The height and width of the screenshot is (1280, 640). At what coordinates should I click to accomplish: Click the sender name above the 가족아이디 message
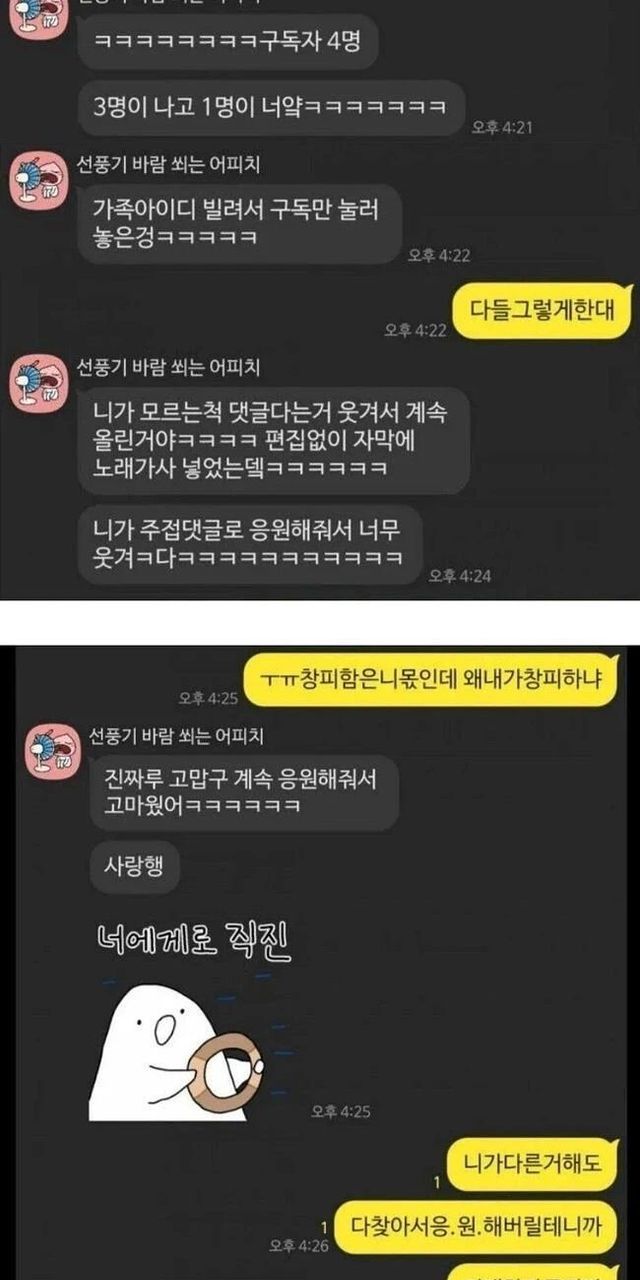[168, 164]
